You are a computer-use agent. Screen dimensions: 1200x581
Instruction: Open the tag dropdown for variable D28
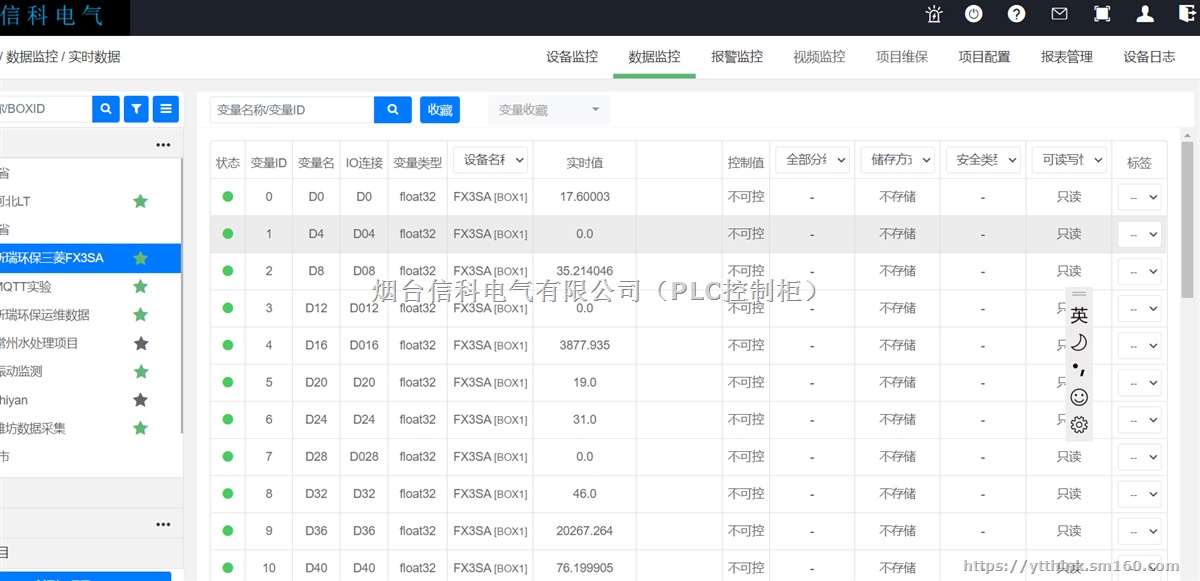tap(1139, 457)
